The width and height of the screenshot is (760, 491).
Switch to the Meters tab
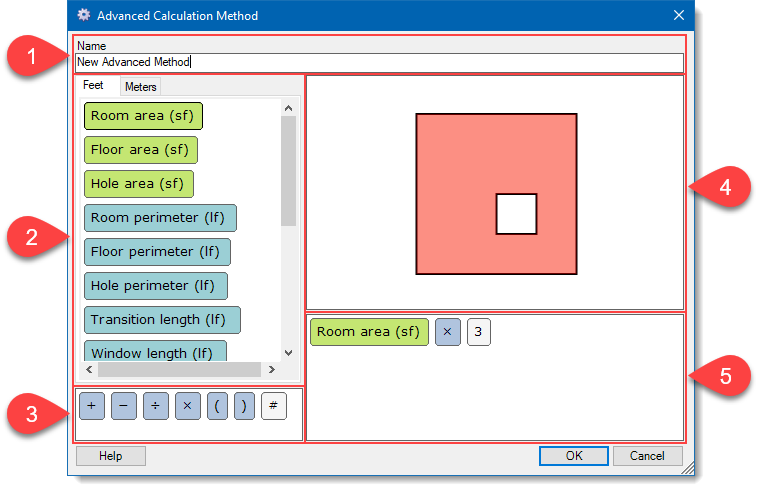click(141, 87)
